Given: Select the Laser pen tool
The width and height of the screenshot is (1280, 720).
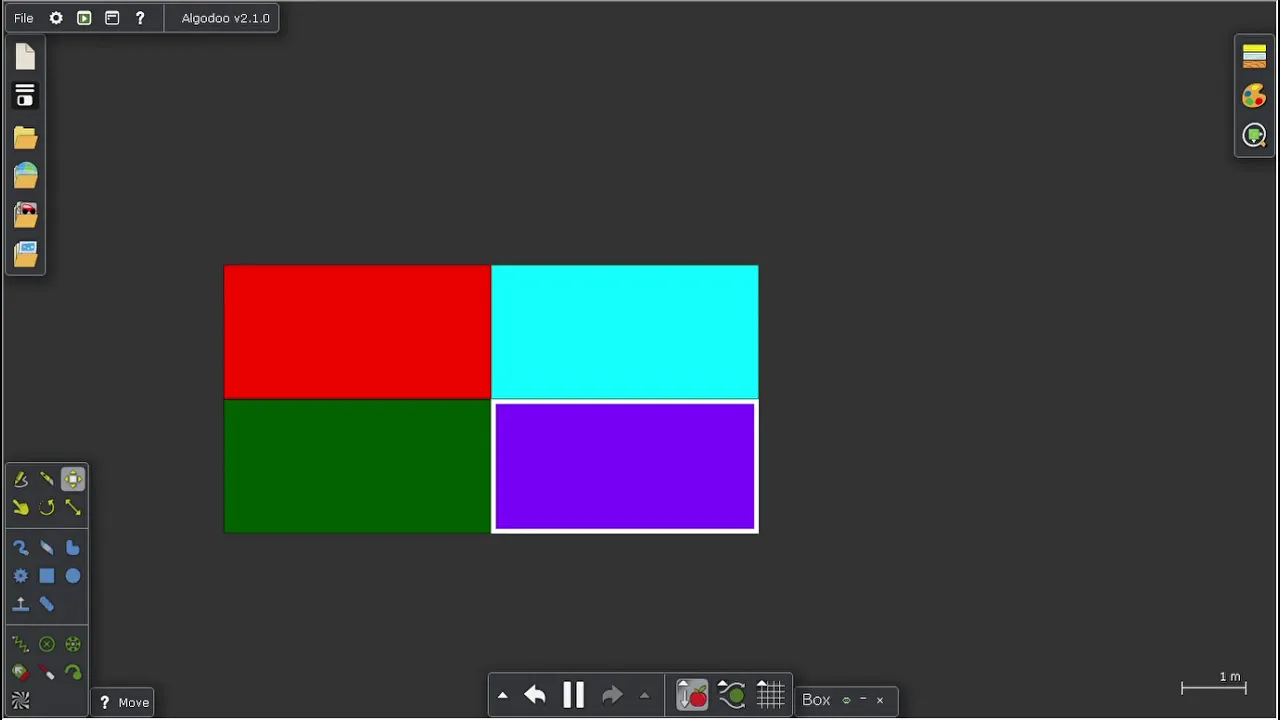Looking at the screenshot, I should coord(47,673).
